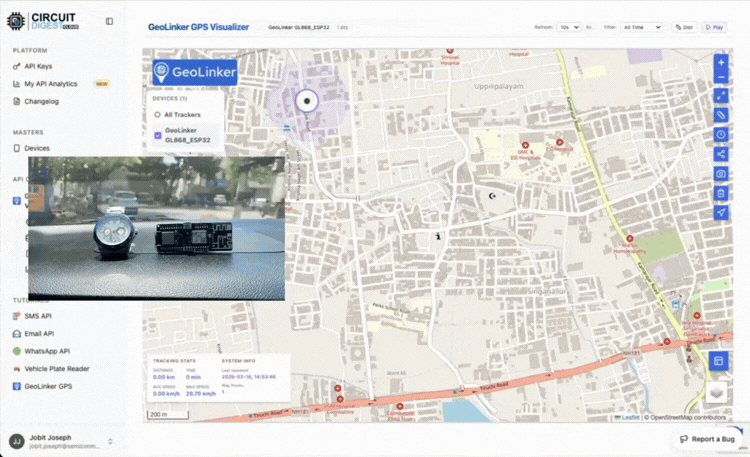Capture map screenshot with camera icon
750x457 pixels.
pyautogui.click(x=721, y=174)
